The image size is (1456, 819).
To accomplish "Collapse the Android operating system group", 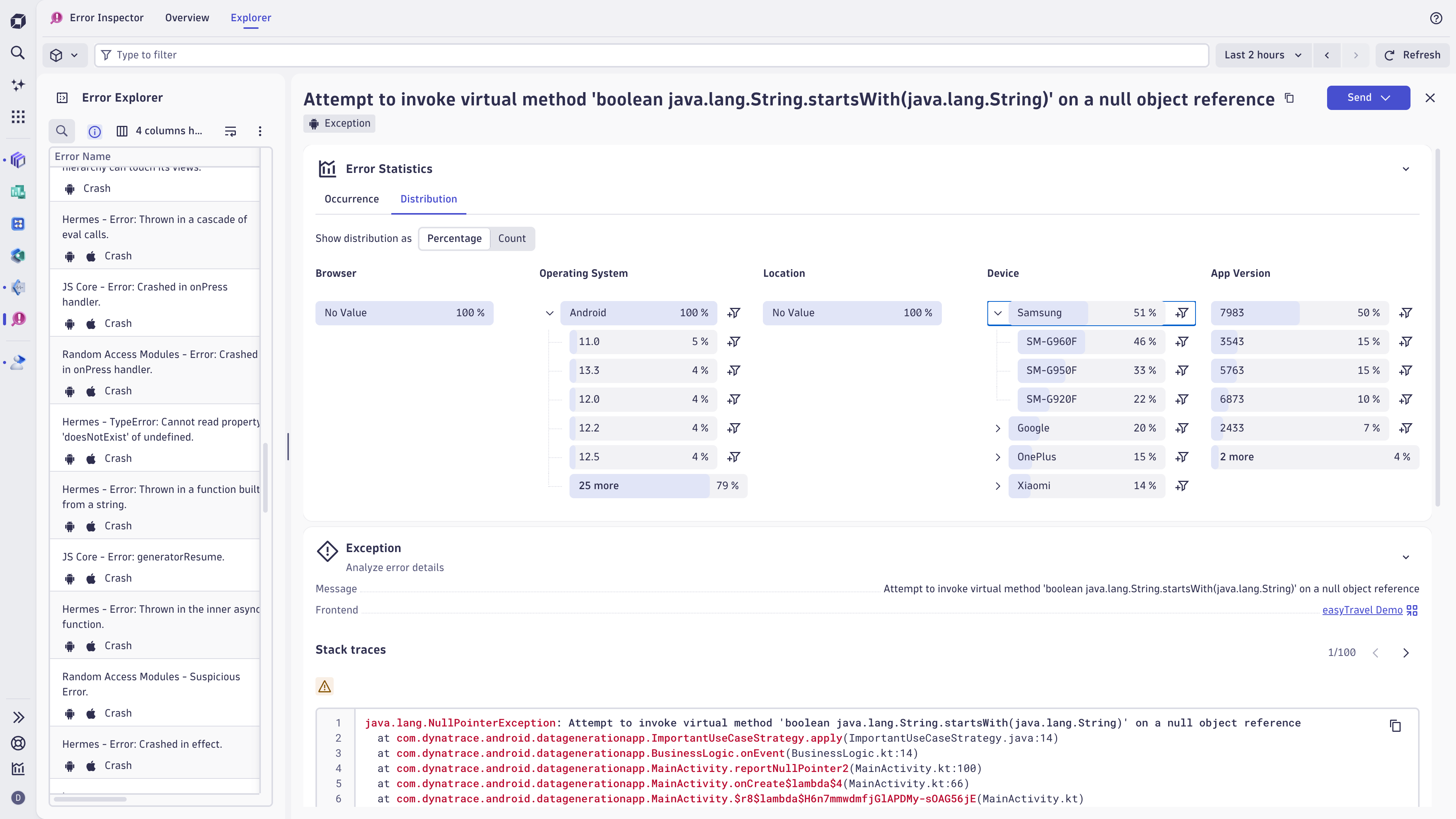I will point(549,313).
